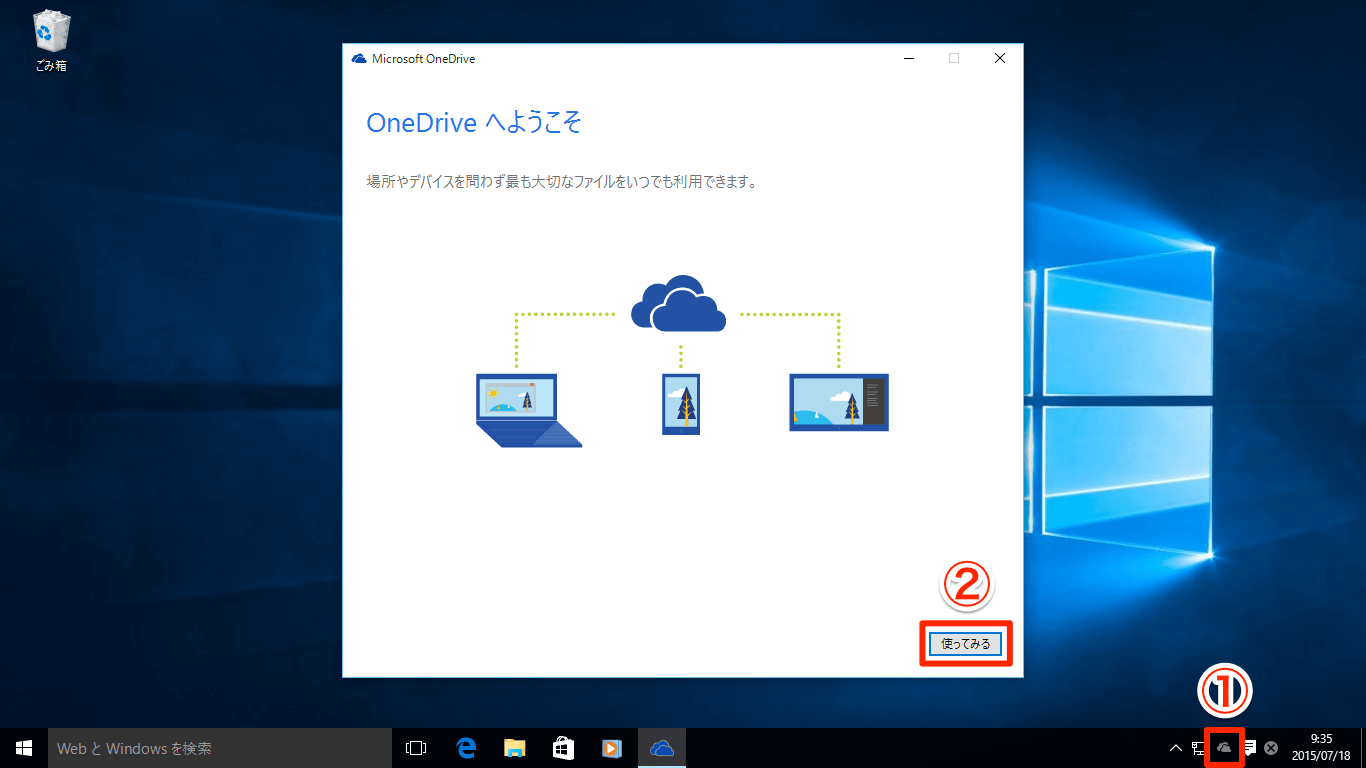1366x768 pixels.
Task: Close the Microsoft OneDrive window
Action: (1000, 58)
